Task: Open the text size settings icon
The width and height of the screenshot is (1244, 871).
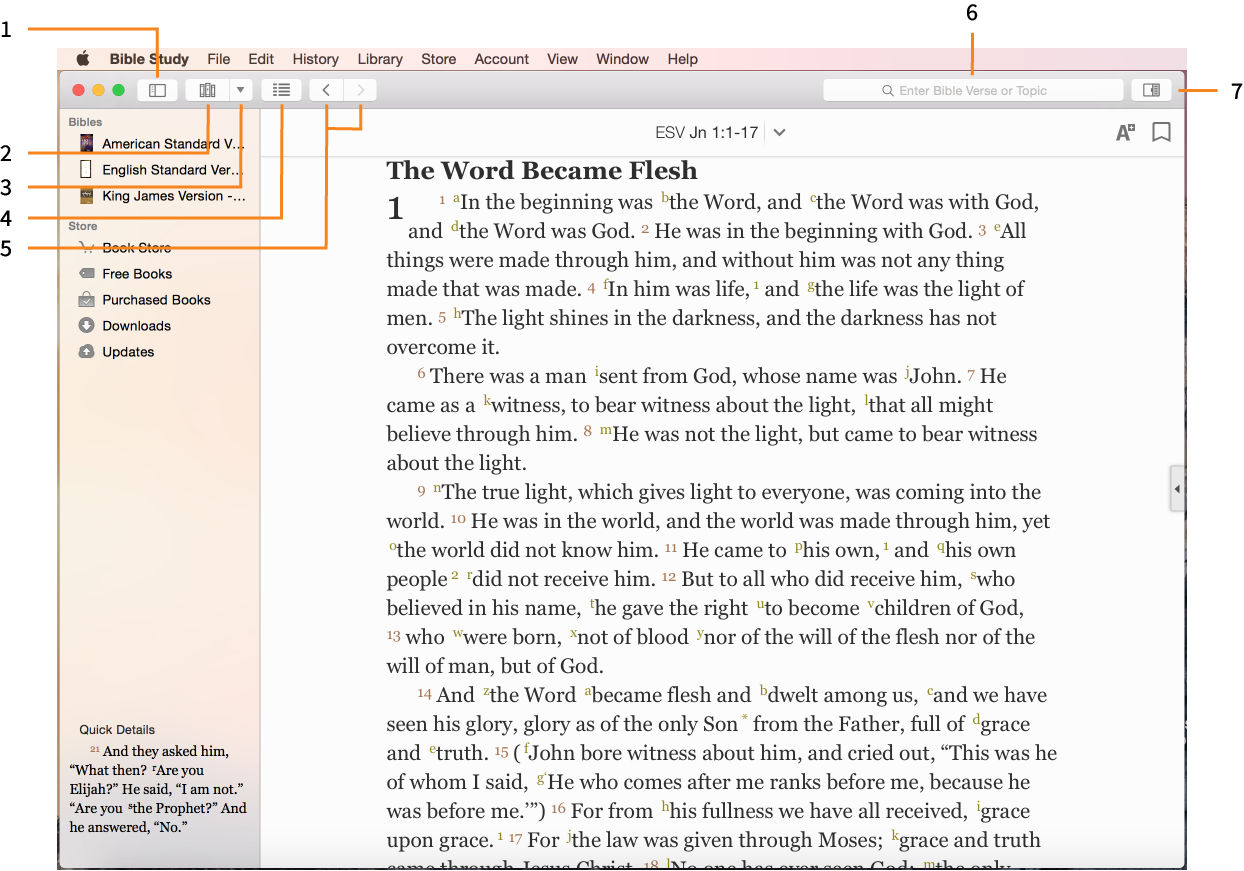Action: [1125, 132]
